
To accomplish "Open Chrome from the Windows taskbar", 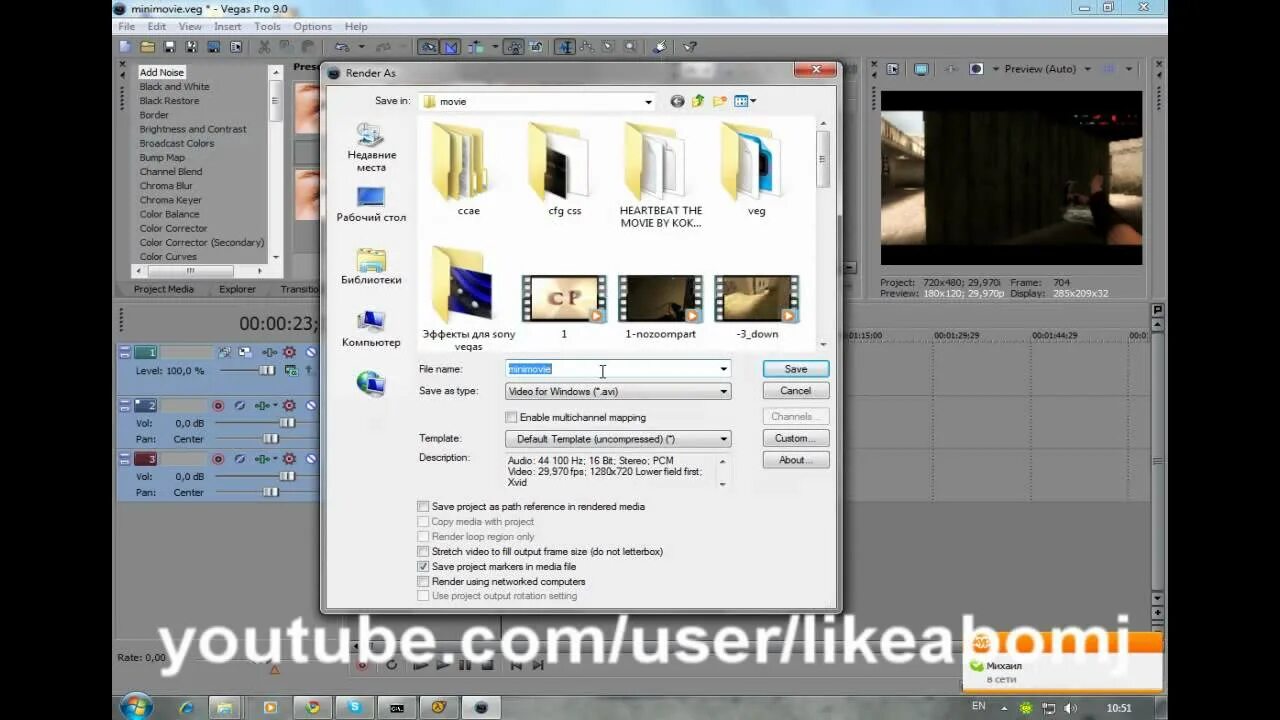I will (312, 707).
